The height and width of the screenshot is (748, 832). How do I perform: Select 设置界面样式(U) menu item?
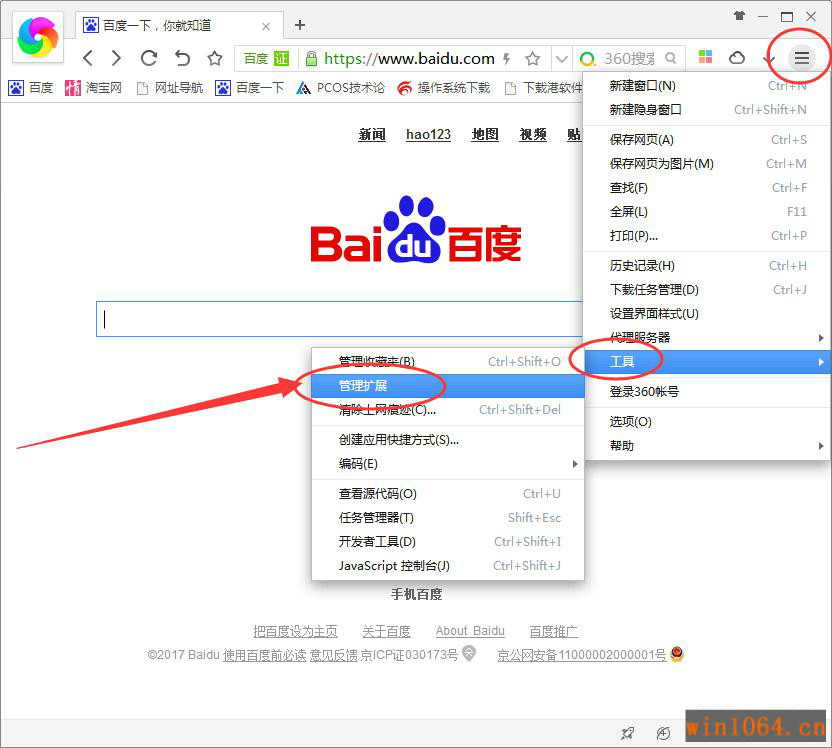click(x=707, y=314)
